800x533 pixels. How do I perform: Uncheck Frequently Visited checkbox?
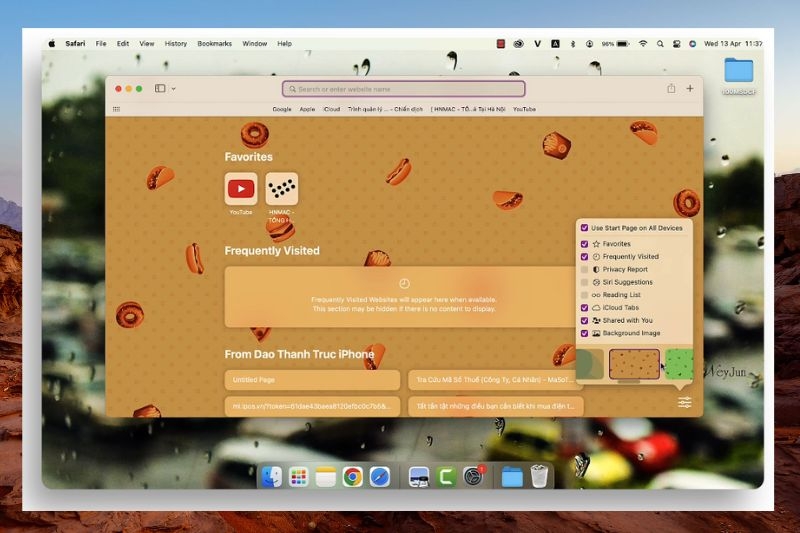pyautogui.click(x=585, y=257)
